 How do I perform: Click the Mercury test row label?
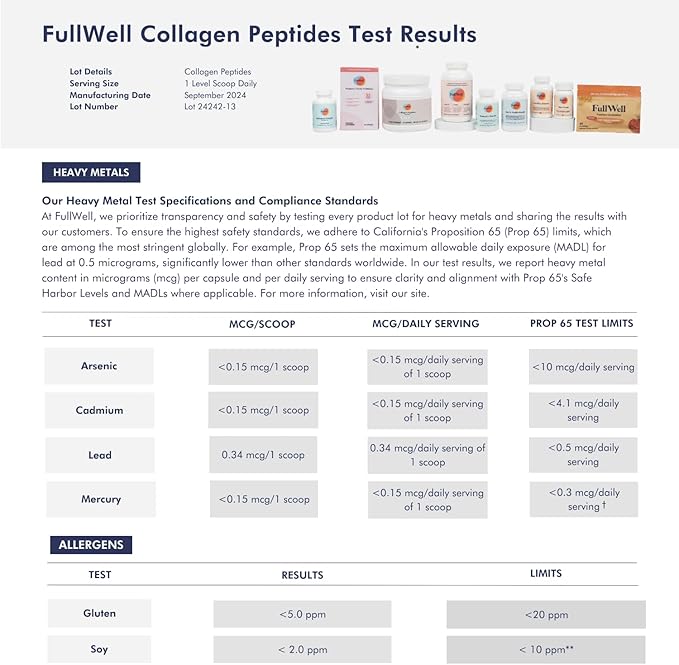(x=100, y=499)
